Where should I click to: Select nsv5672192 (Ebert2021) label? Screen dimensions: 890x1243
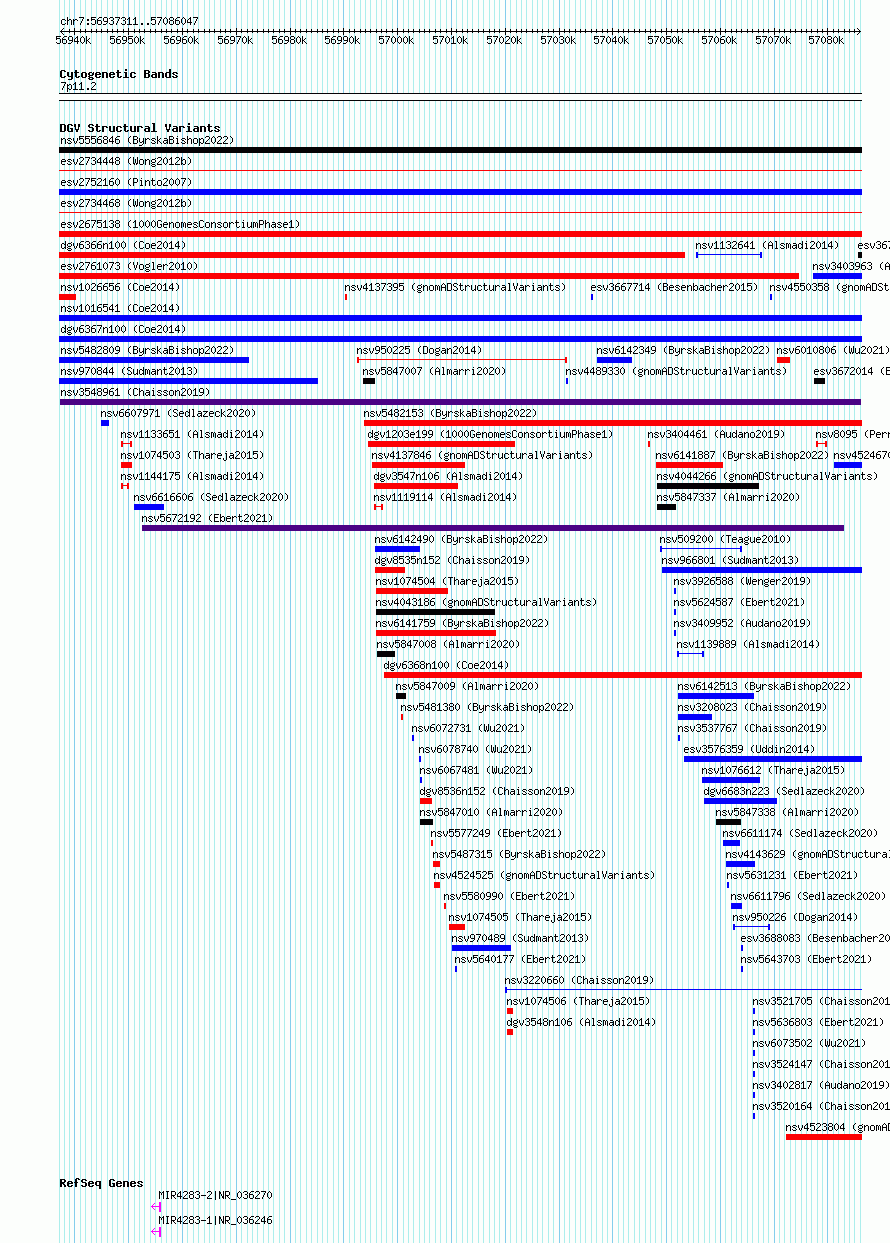207,518
